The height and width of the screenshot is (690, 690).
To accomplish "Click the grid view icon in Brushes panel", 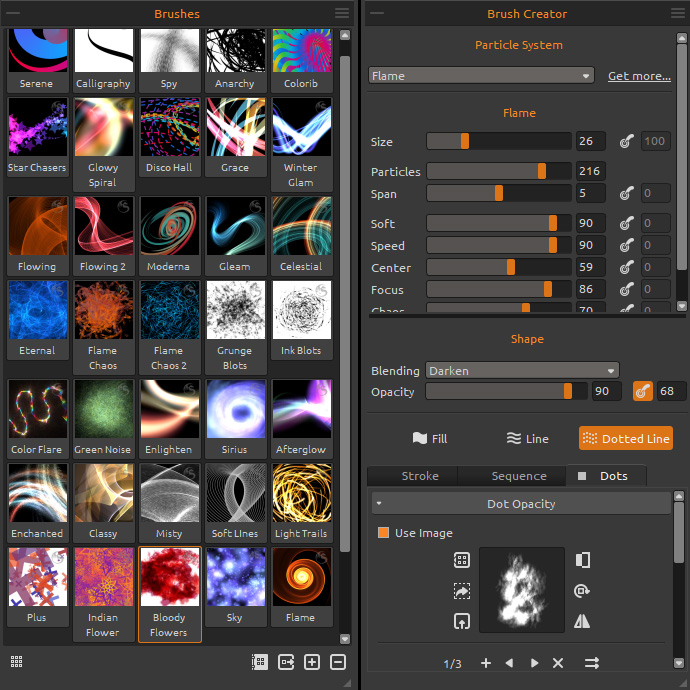I will point(17,661).
